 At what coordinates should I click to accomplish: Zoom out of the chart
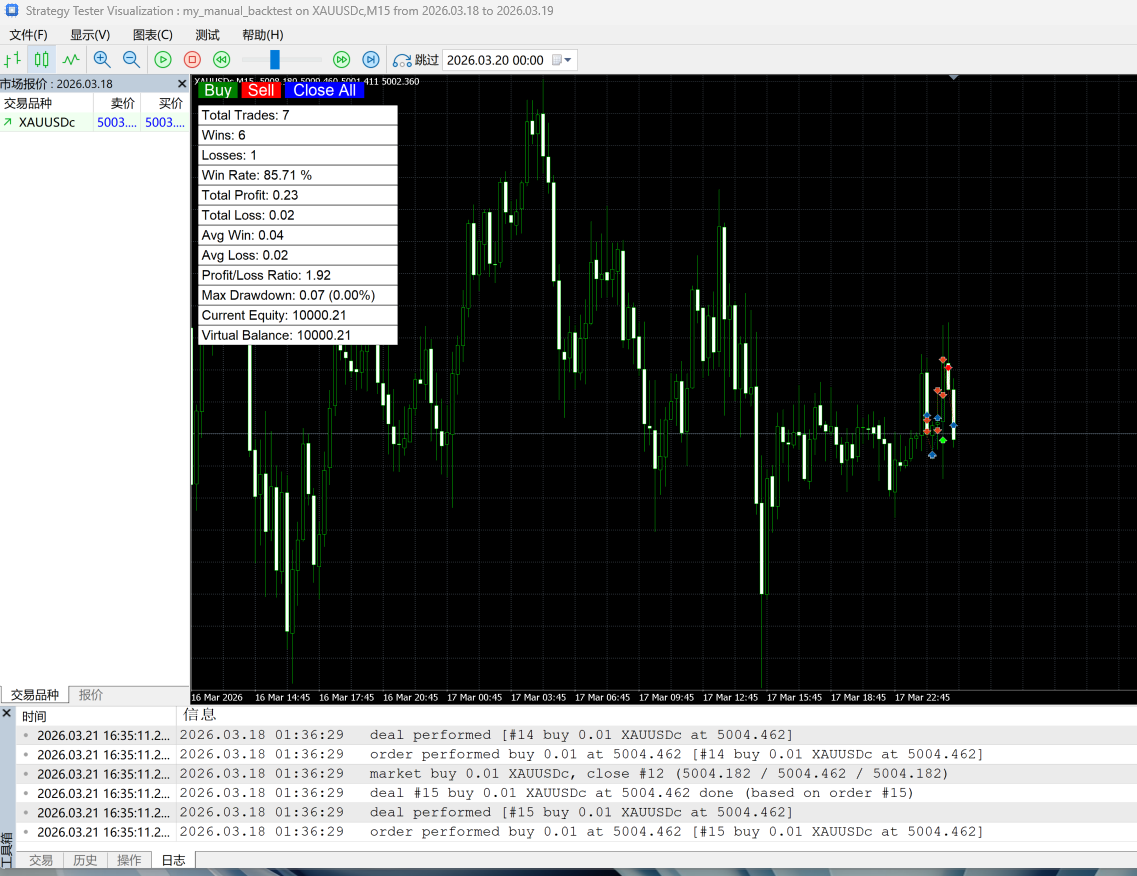point(131,59)
